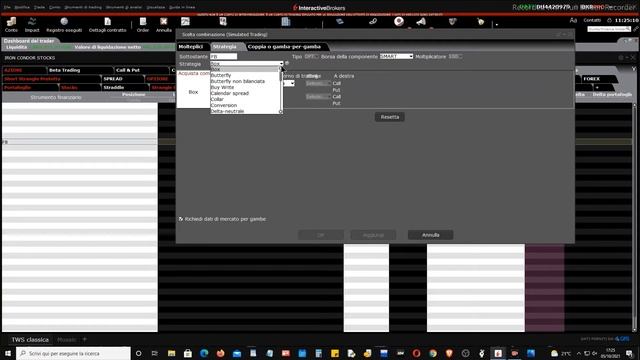640x360 pixels.
Task: Open Opera browser from taskbar
Action: [416, 353]
